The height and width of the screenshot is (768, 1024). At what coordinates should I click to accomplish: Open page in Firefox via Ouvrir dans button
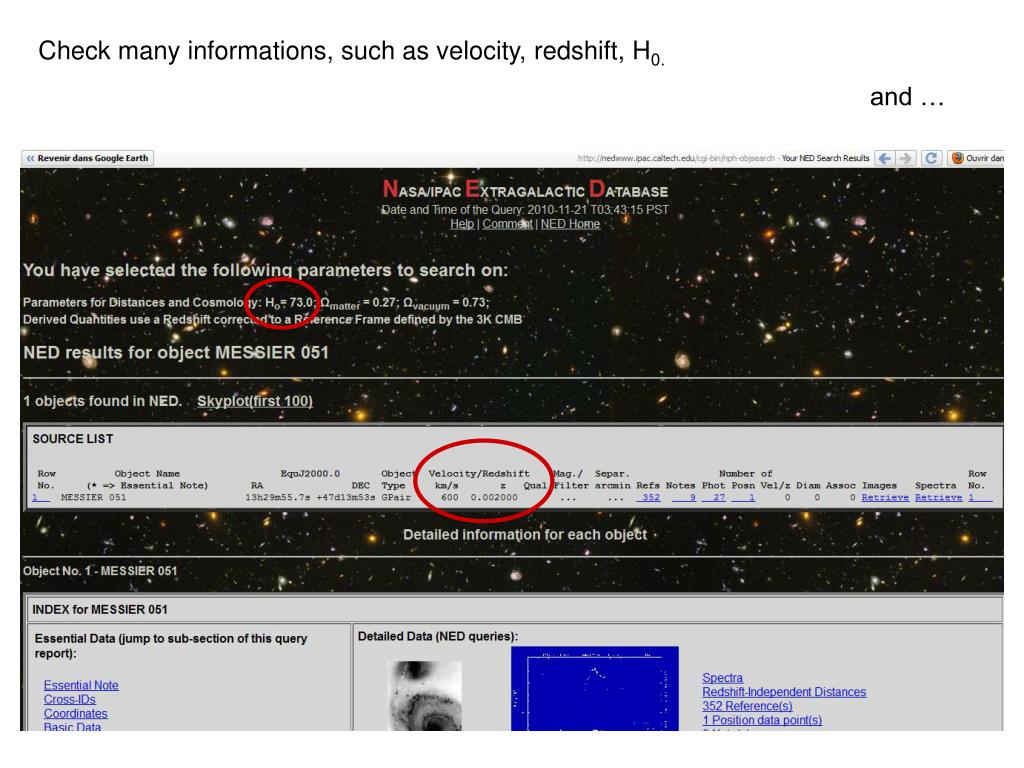pos(976,158)
